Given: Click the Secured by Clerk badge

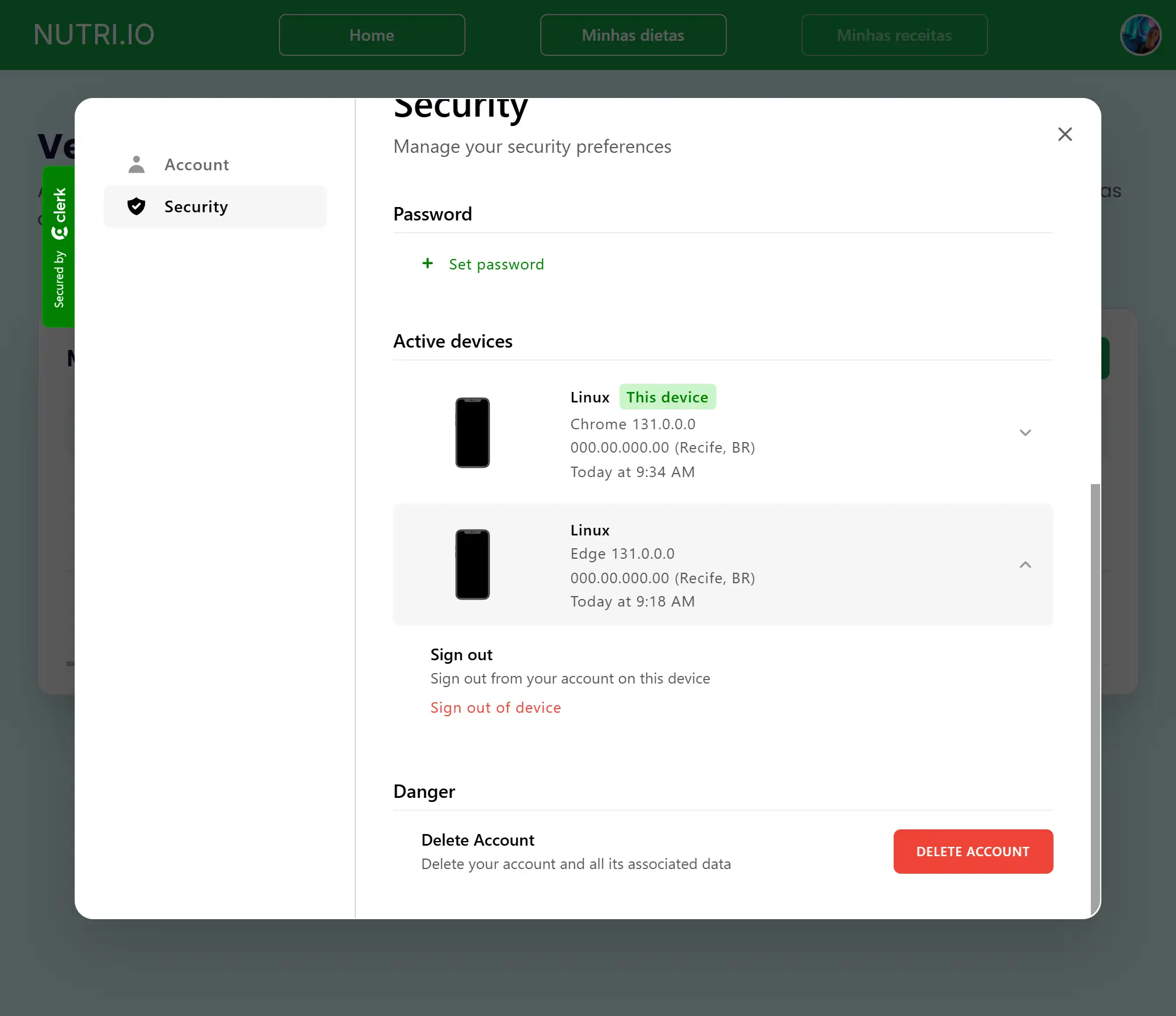Looking at the screenshot, I should click(x=58, y=247).
